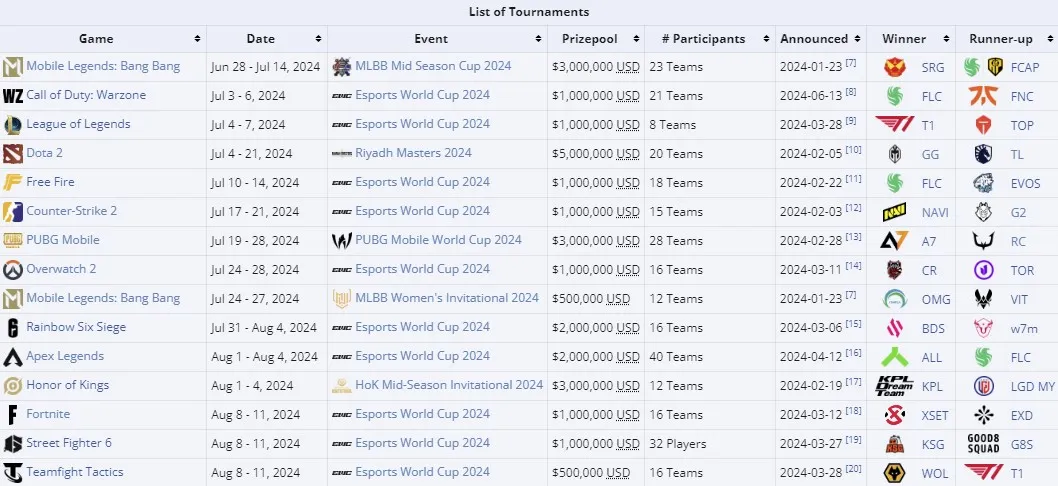Screen dimensions: 1058x486
Task: Click the Teamfight Tactics game icon
Action: click(13, 472)
